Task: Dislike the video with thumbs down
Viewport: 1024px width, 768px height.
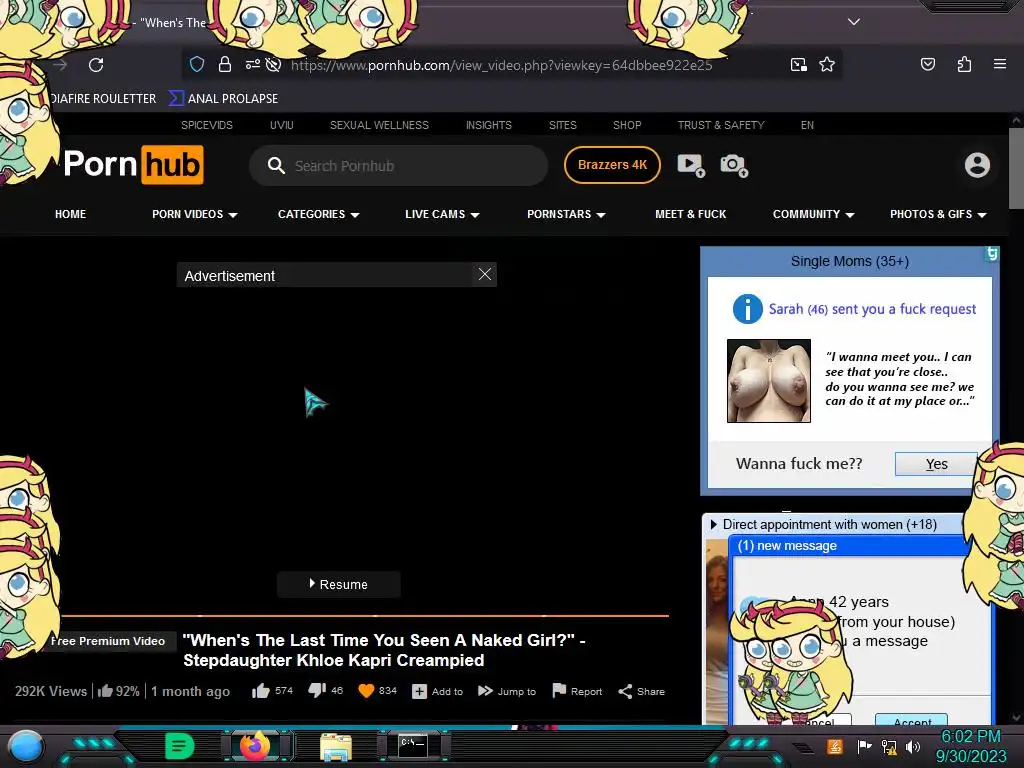Action: (317, 690)
